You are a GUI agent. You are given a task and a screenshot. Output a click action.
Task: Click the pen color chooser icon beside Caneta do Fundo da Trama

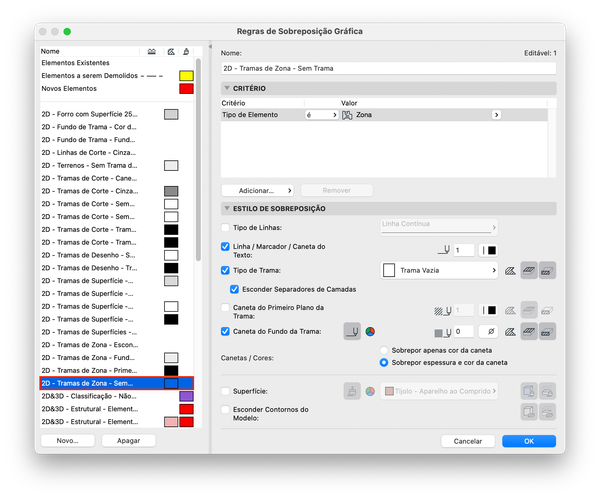[x=352, y=331]
